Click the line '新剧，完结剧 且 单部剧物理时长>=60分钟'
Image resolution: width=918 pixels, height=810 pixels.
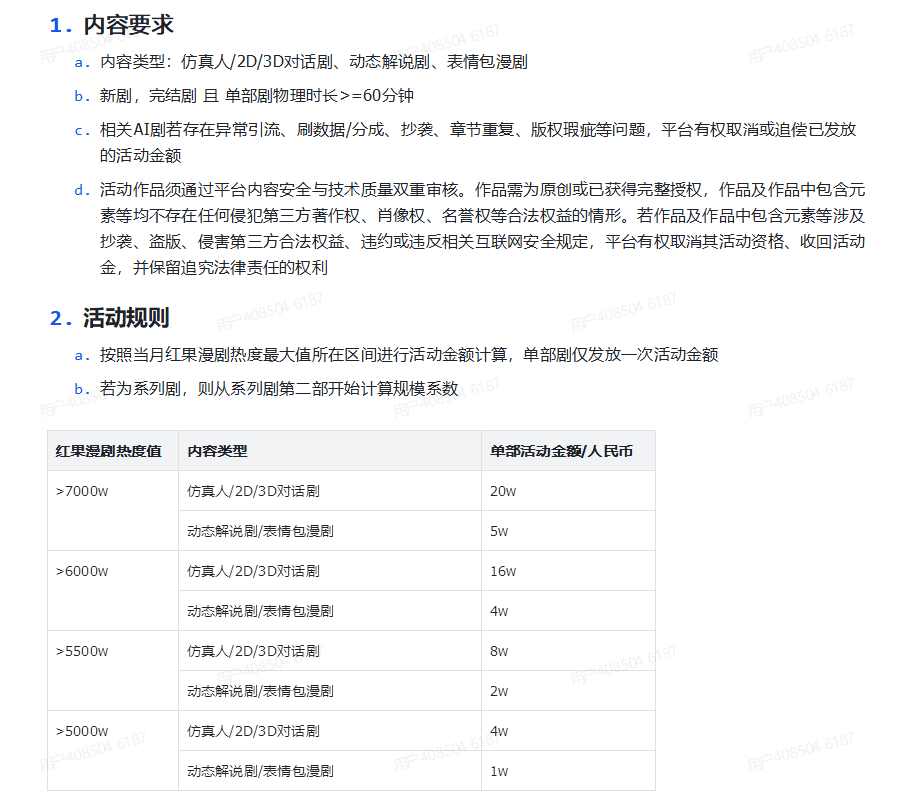click(256, 95)
